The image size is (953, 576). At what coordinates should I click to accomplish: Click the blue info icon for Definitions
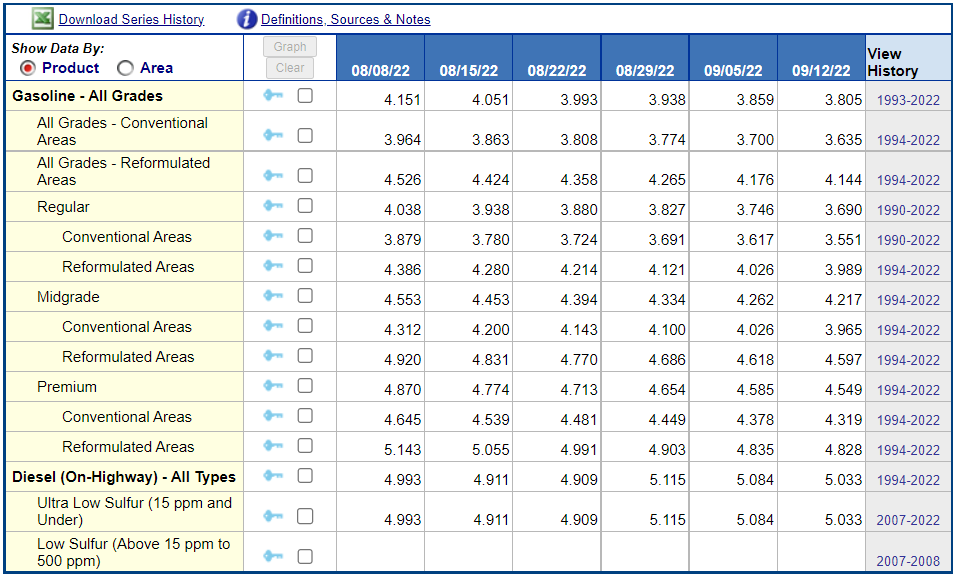tap(246, 19)
